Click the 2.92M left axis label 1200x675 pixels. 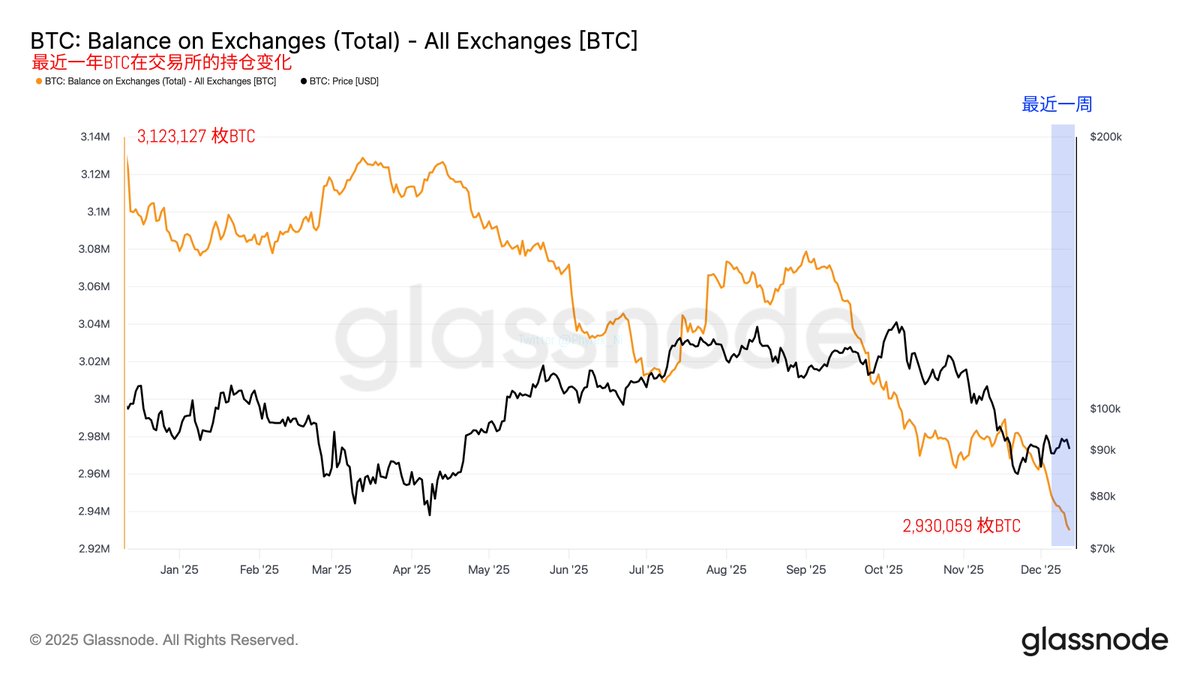pyautogui.click(x=94, y=549)
